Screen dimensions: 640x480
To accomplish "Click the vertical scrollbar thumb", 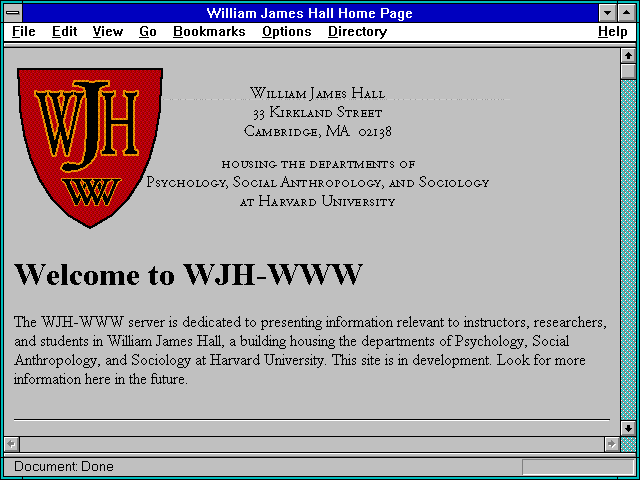I will 628,71.
